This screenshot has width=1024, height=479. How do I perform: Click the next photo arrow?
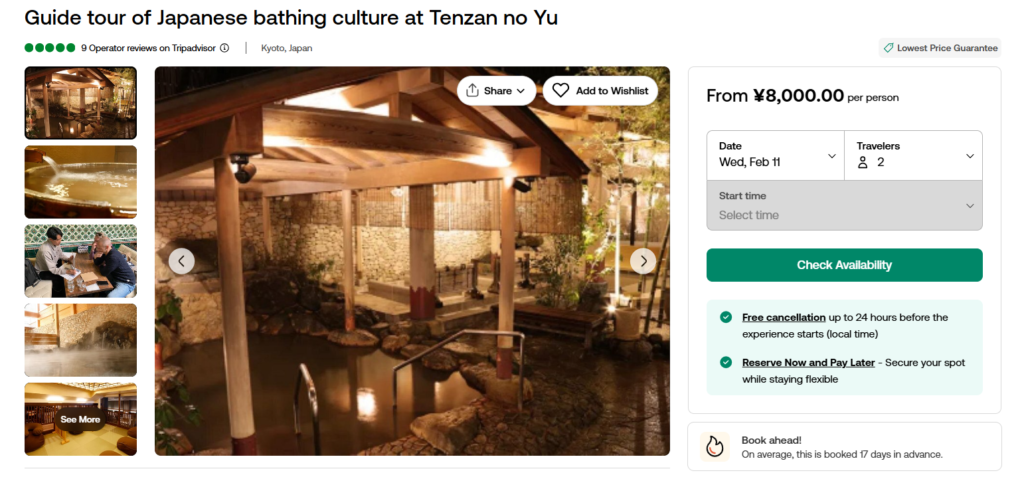click(x=643, y=261)
